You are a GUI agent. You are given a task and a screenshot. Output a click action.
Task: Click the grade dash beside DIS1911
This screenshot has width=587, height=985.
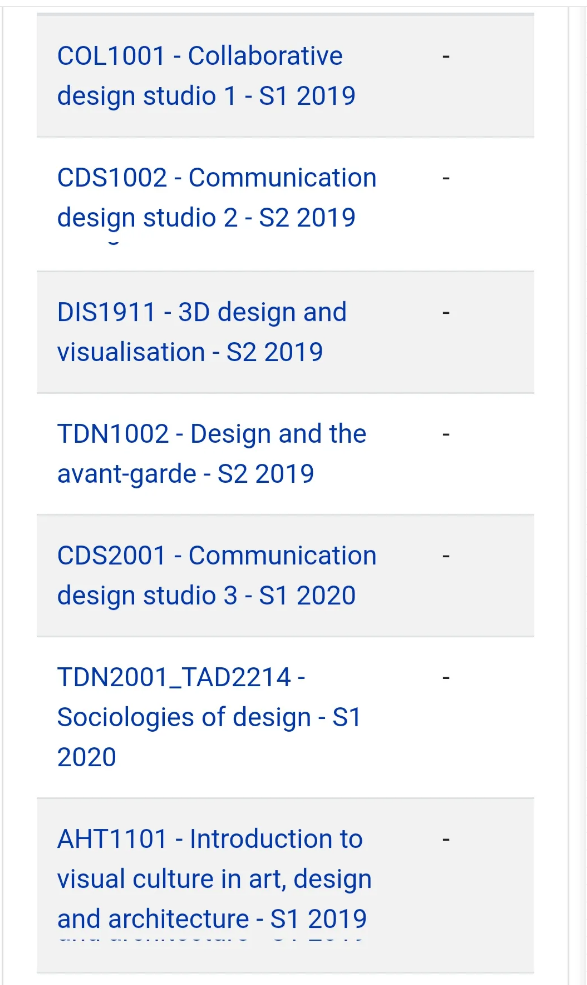(x=446, y=312)
